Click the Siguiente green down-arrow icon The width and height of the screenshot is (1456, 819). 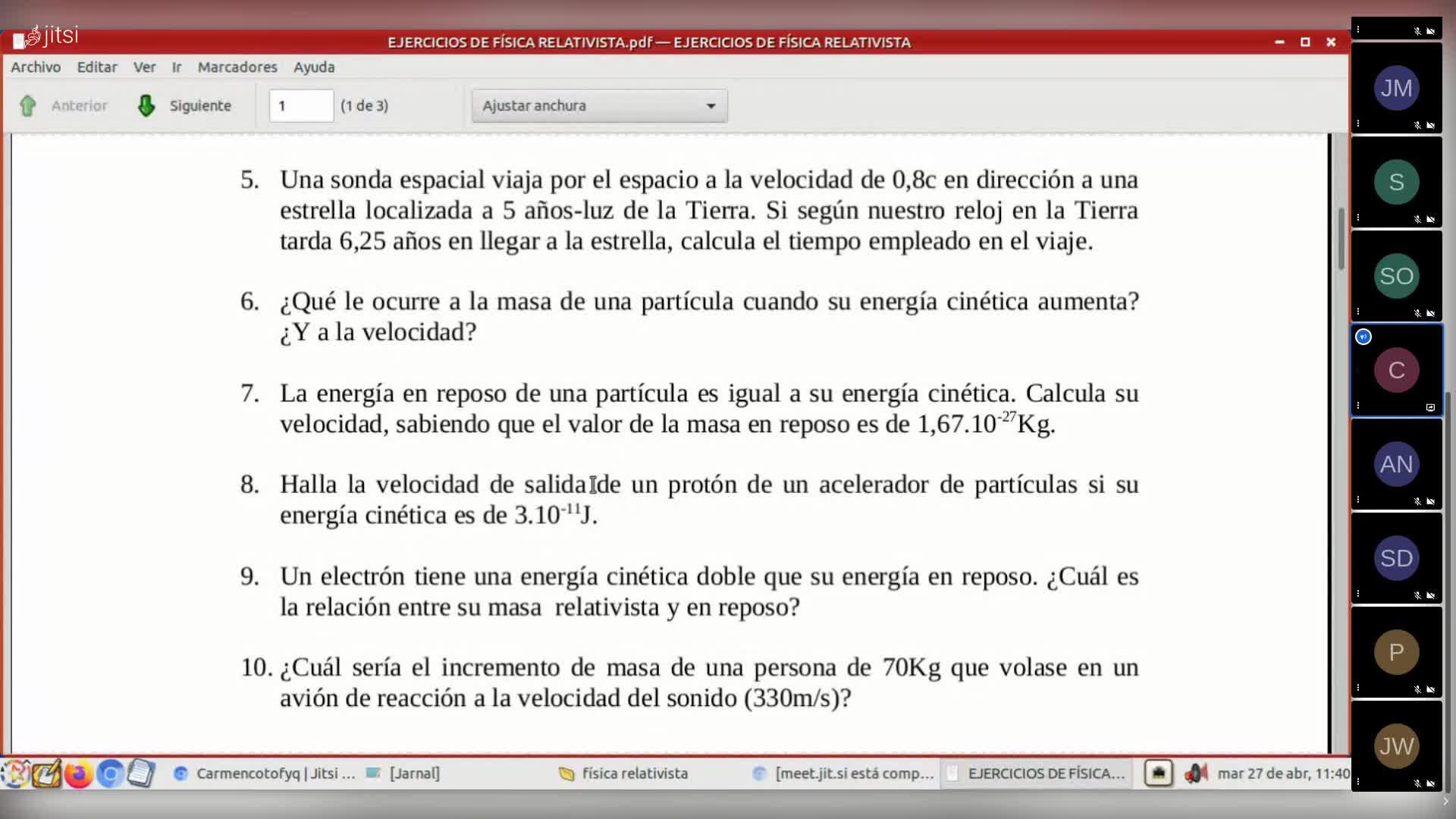pos(146,105)
